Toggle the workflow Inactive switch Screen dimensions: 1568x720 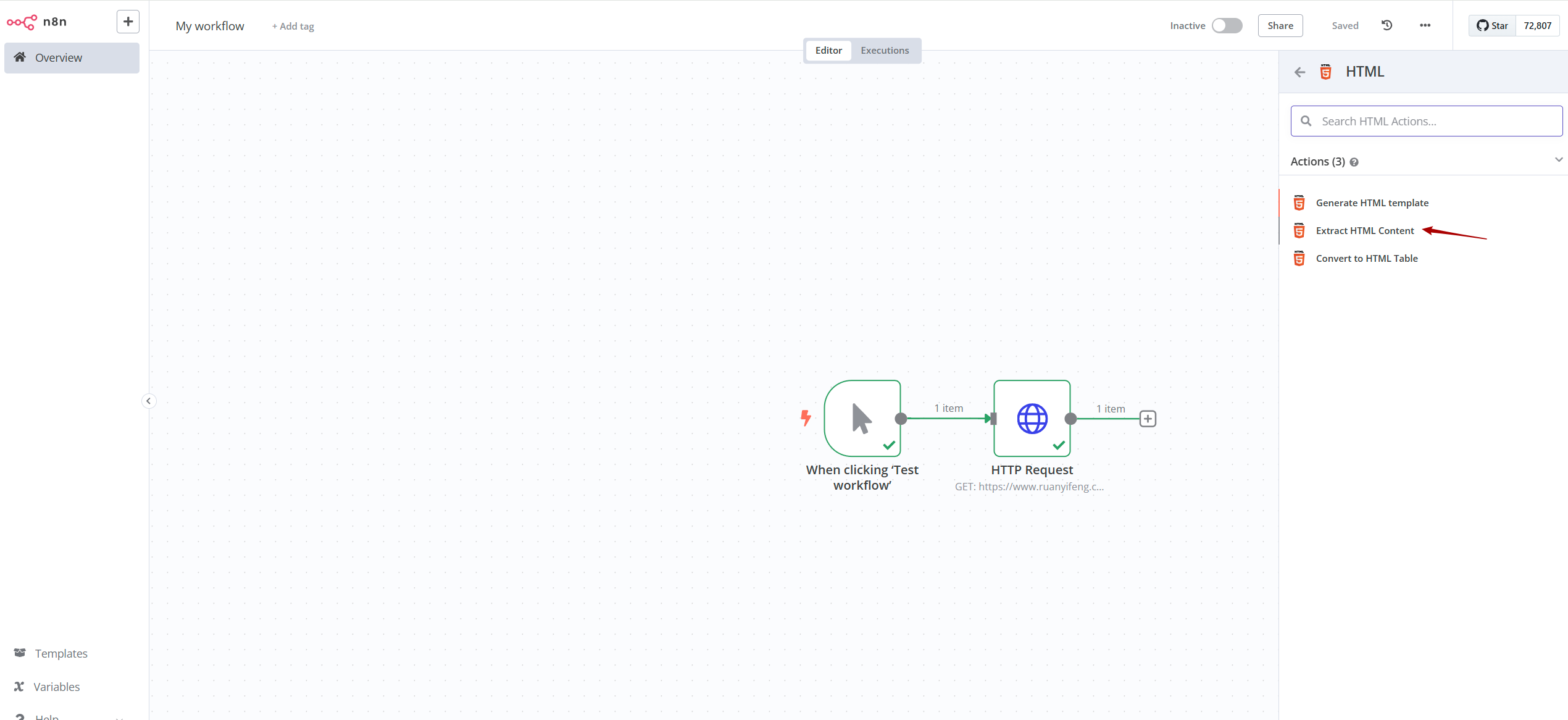click(1227, 25)
